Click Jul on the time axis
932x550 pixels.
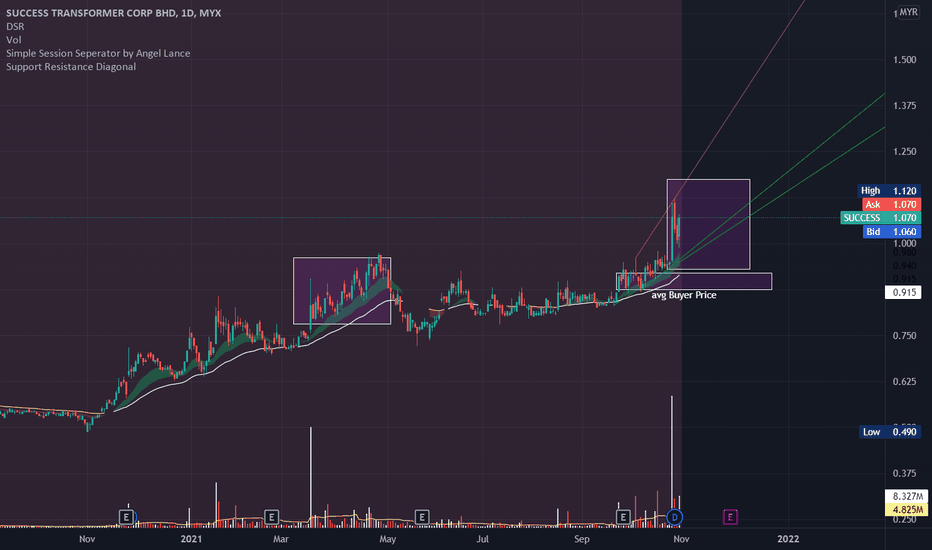pos(483,539)
